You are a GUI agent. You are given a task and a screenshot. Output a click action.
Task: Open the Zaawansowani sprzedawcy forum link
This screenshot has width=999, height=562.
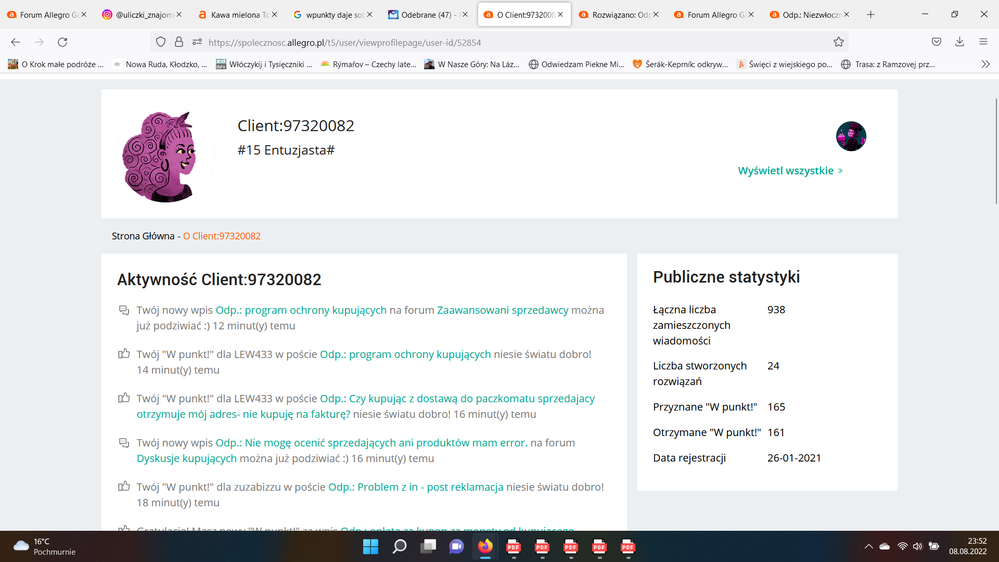(502, 310)
